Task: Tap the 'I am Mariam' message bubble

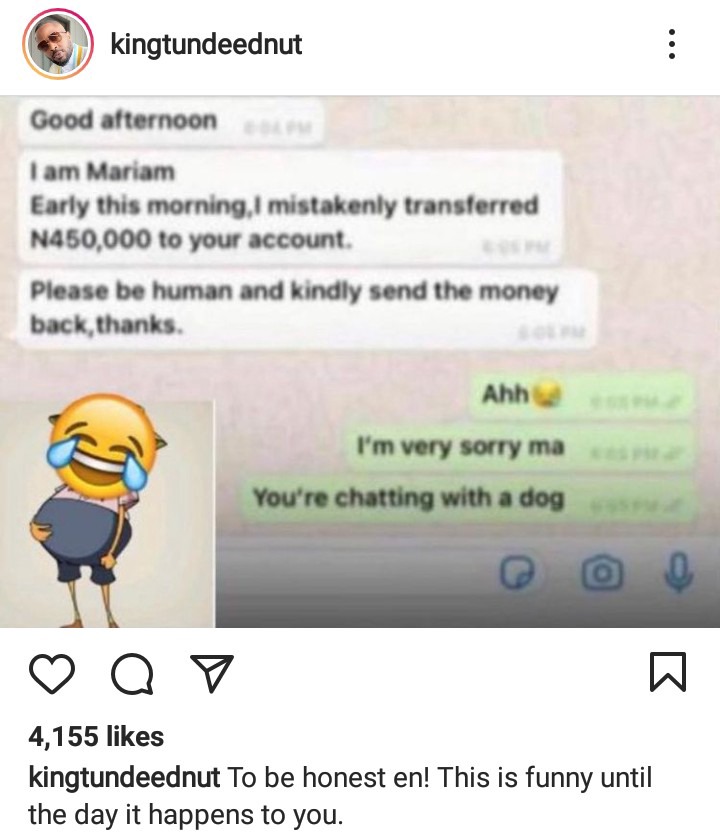Action: coord(290,207)
